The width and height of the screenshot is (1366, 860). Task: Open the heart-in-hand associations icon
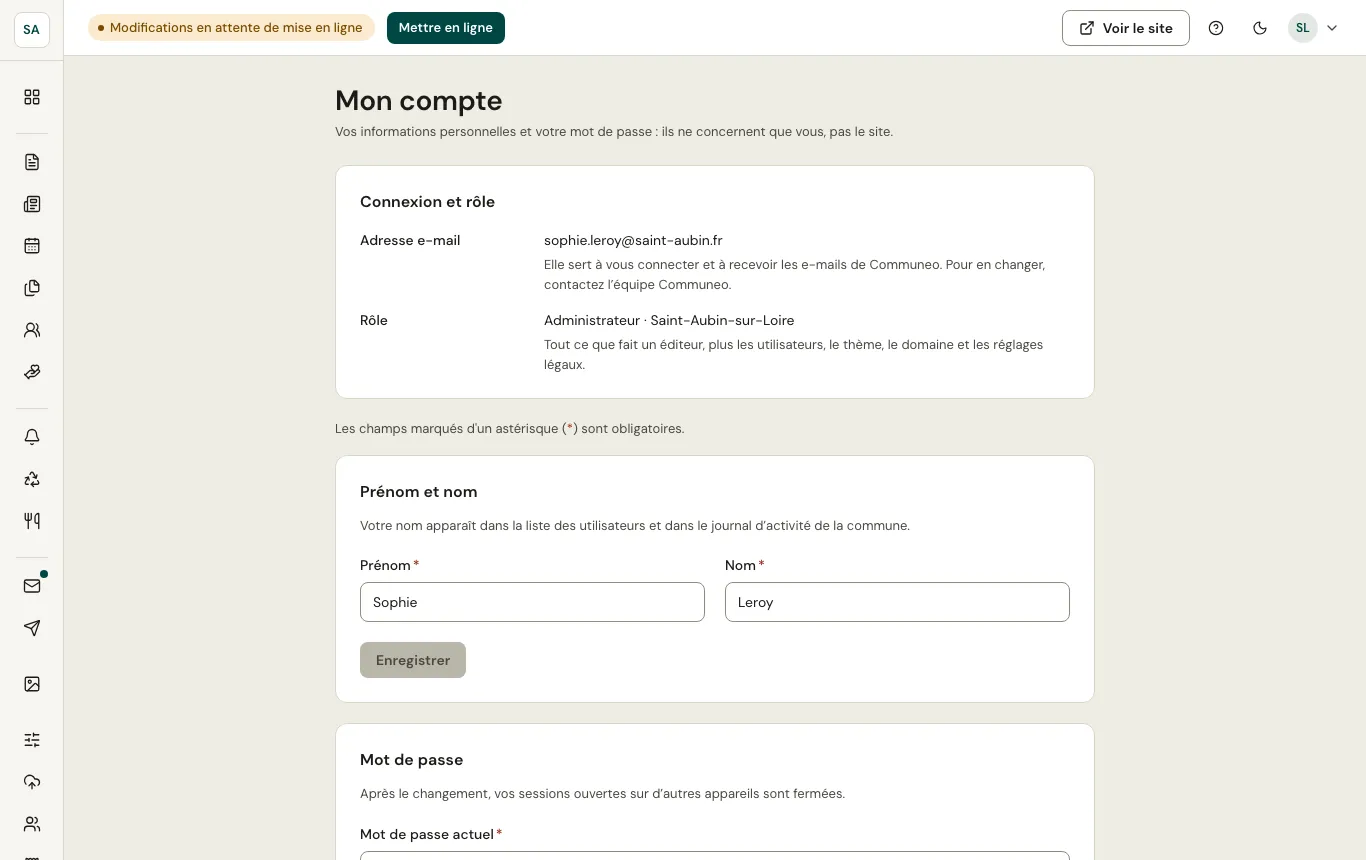click(32, 372)
